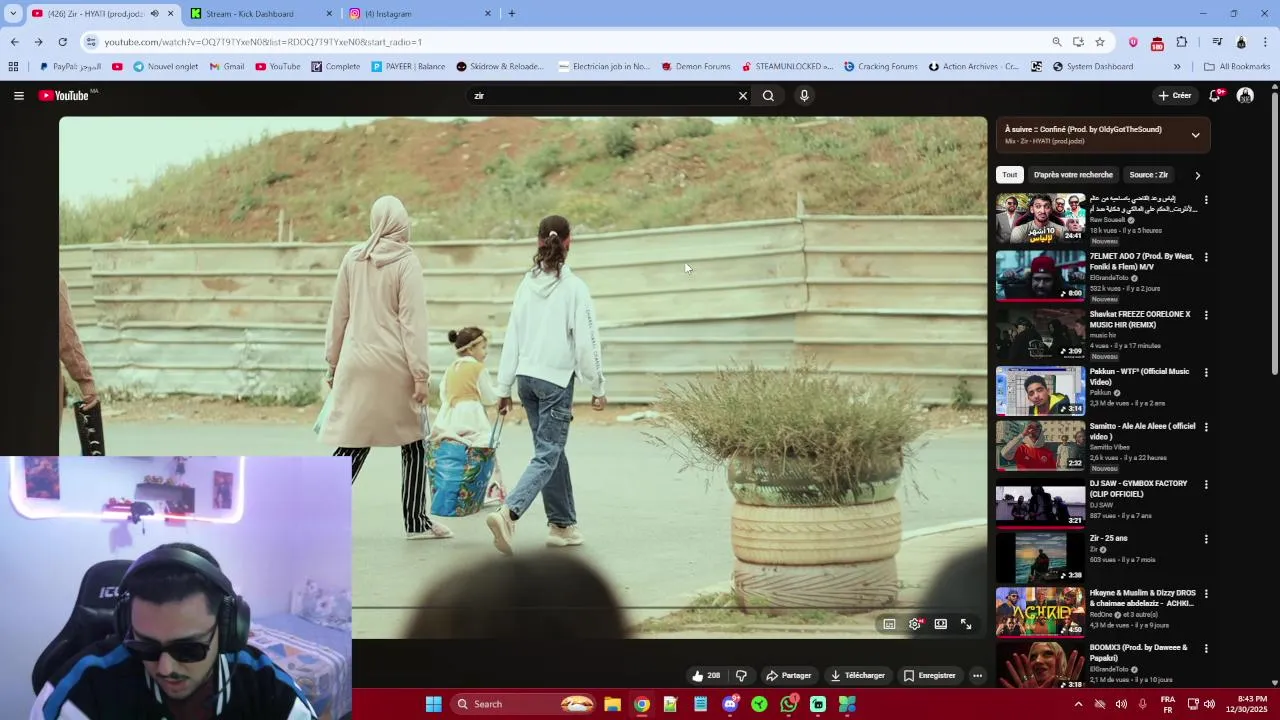Open more actions menu below the video

pyautogui.click(x=977, y=676)
